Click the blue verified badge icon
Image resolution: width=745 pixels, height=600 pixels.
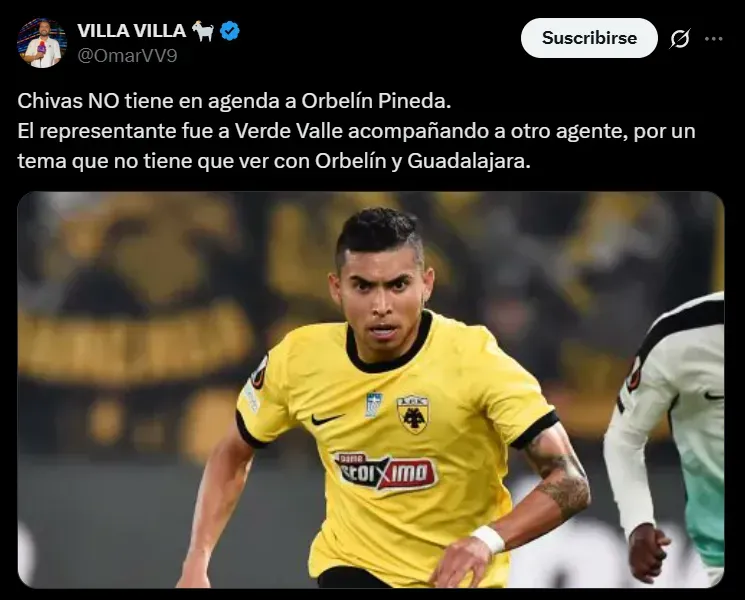(x=230, y=31)
